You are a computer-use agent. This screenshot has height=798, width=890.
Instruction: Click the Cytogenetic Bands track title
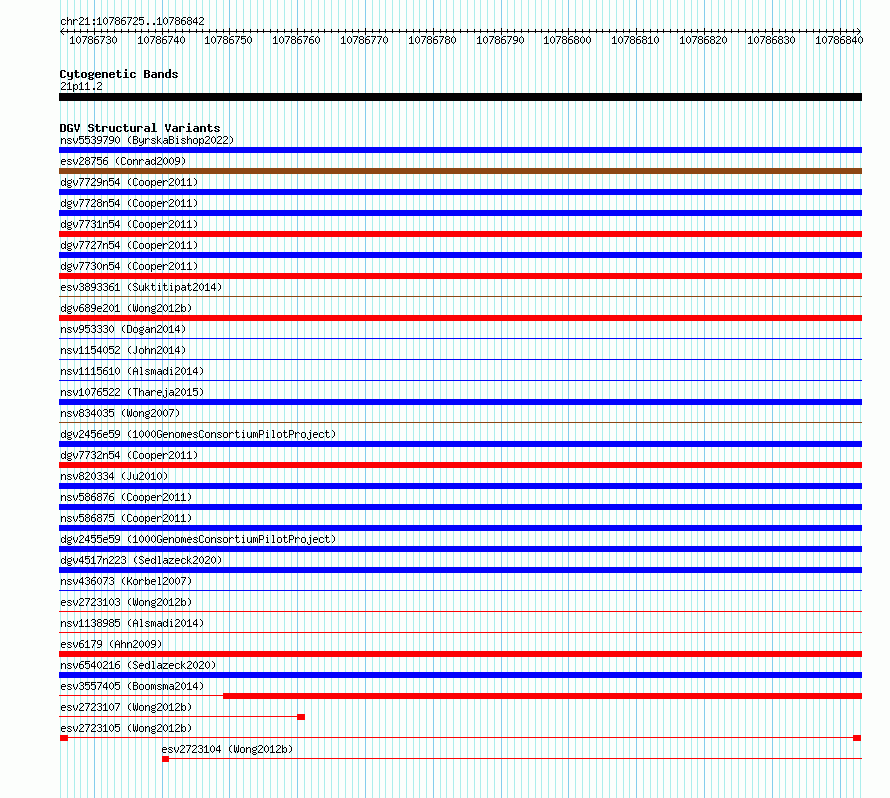(119, 74)
